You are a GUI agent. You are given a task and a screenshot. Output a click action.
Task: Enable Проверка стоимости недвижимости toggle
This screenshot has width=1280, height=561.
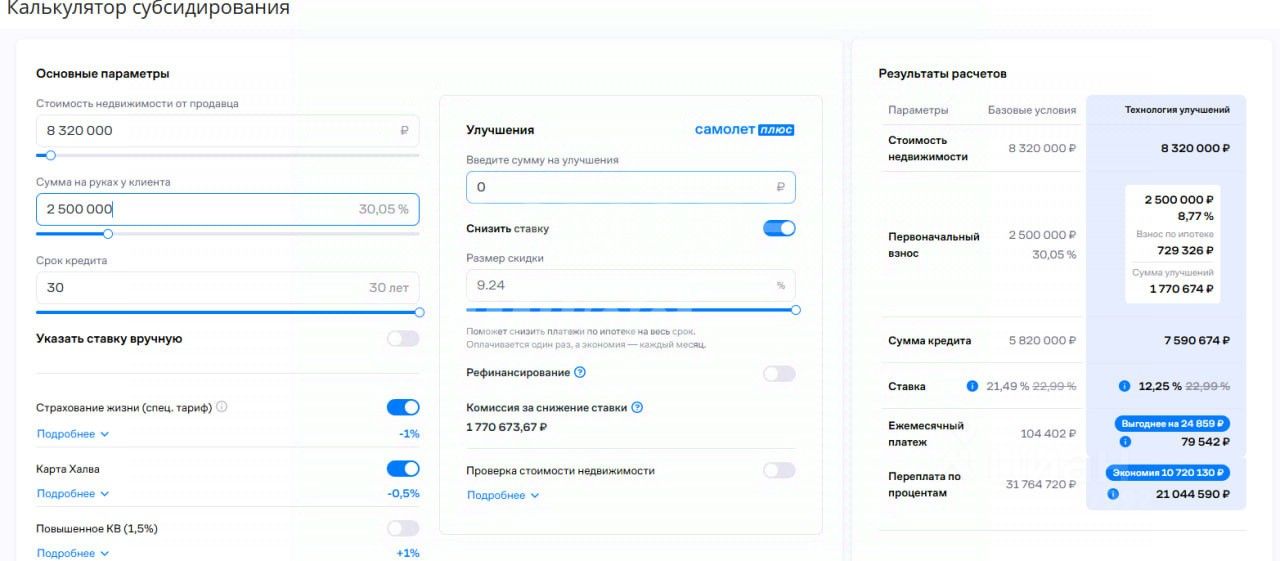coord(779,470)
